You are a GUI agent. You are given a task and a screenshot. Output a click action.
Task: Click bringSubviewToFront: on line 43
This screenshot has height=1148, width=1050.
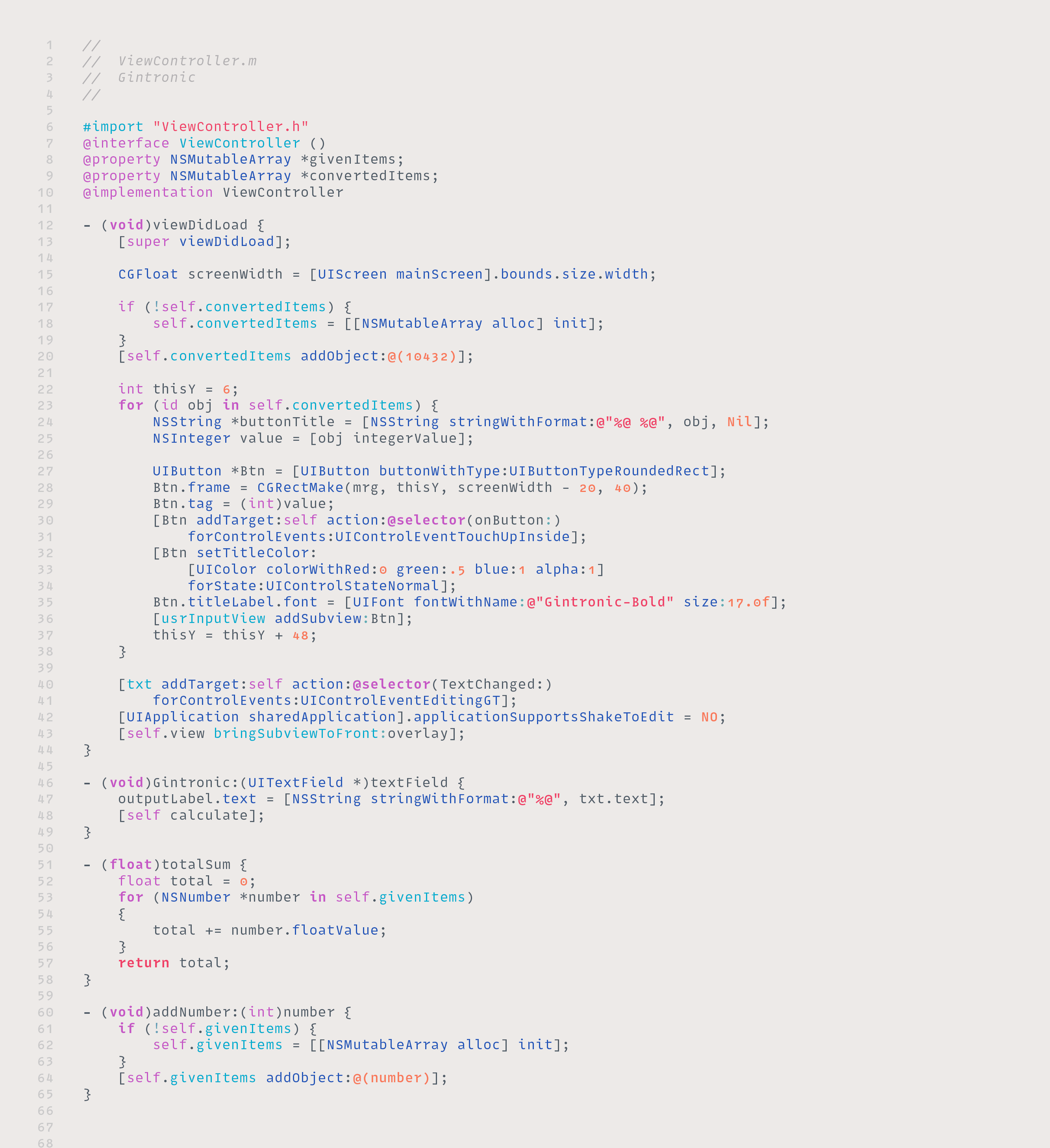pyautogui.click(x=300, y=734)
